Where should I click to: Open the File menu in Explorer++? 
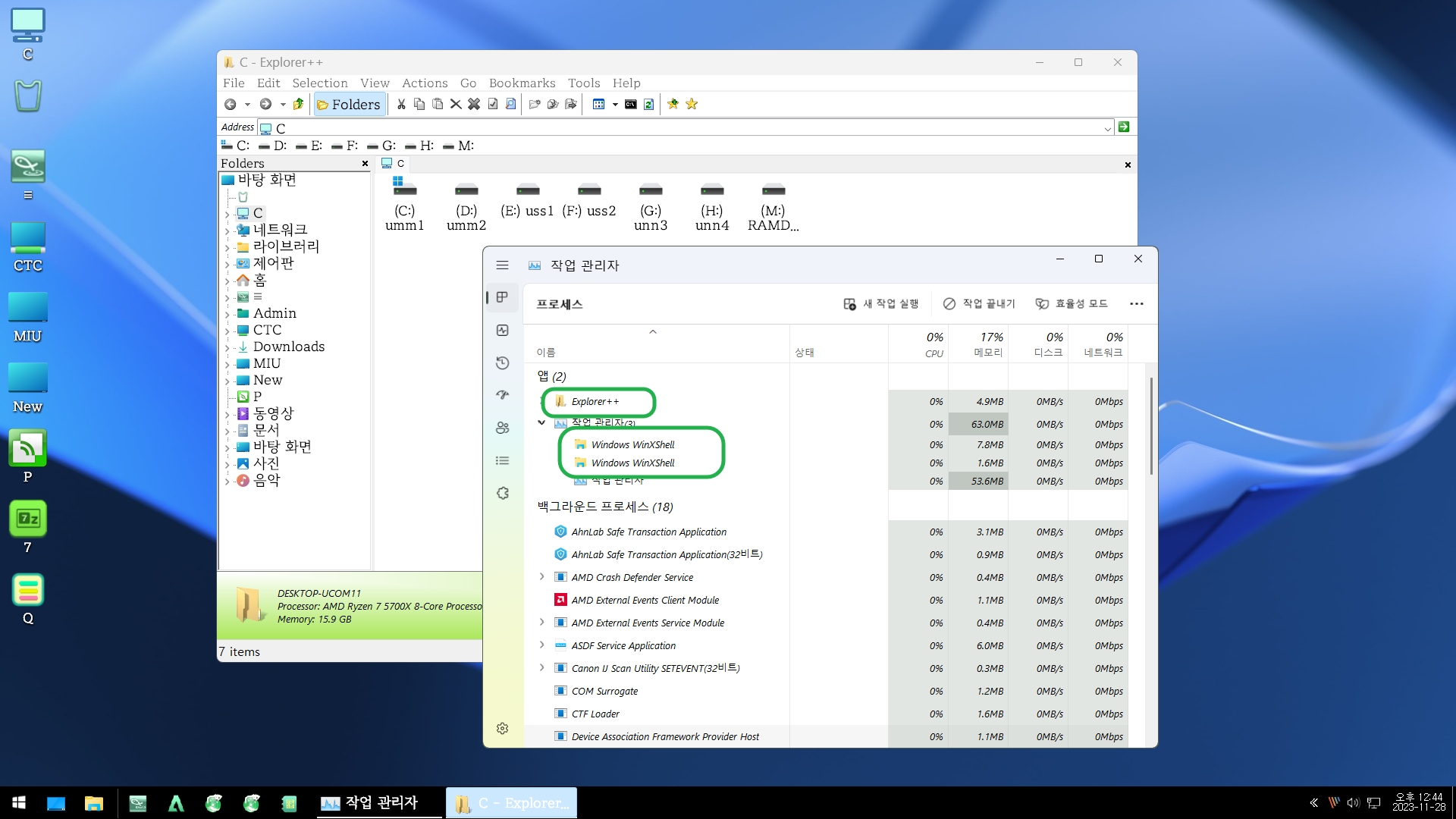coord(234,83)
